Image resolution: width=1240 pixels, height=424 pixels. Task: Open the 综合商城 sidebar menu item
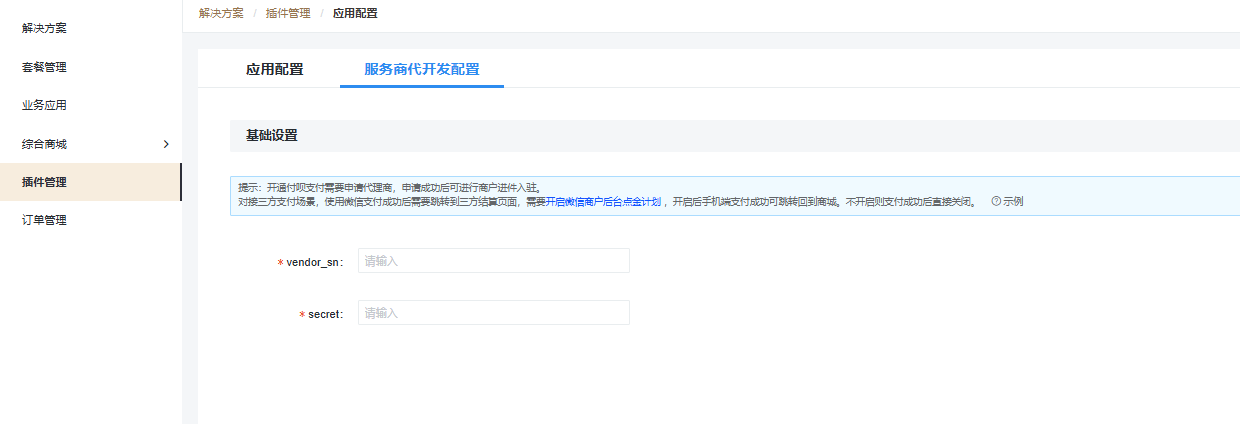coord(44,144)
